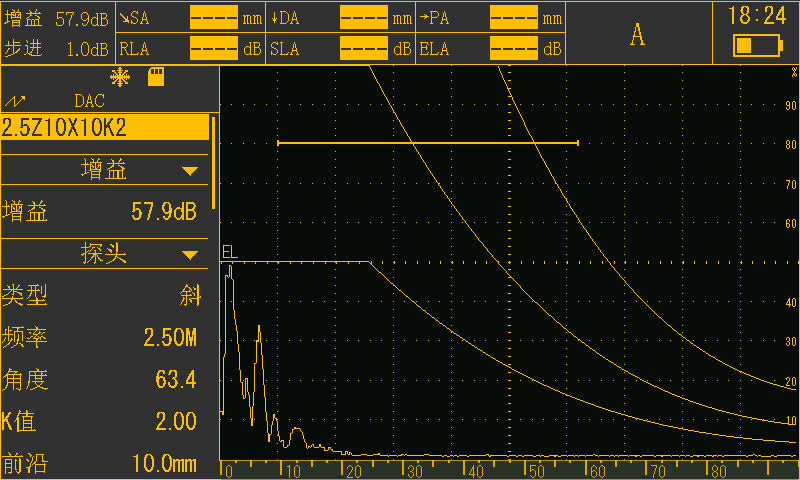
Task: Click the 40 mark on vertical axis
Action: (x=791, y=302)
